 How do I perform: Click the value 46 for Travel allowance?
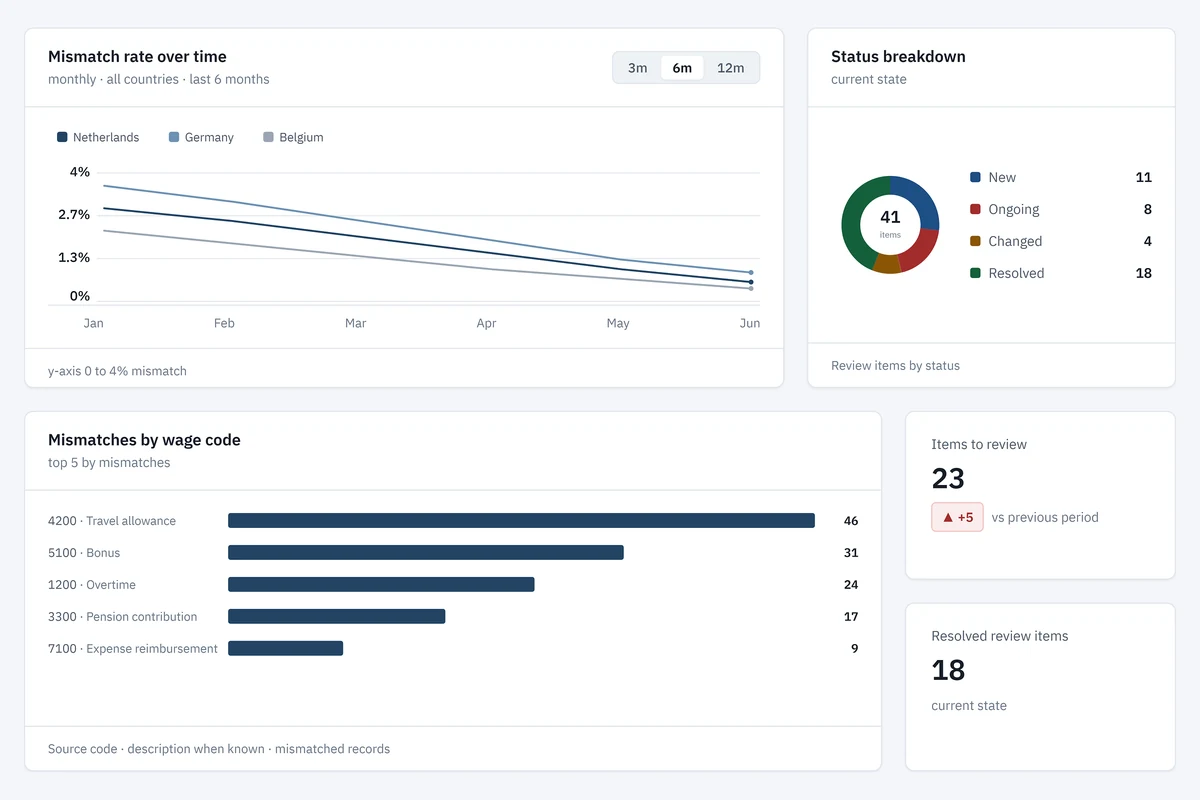(851, 520)
